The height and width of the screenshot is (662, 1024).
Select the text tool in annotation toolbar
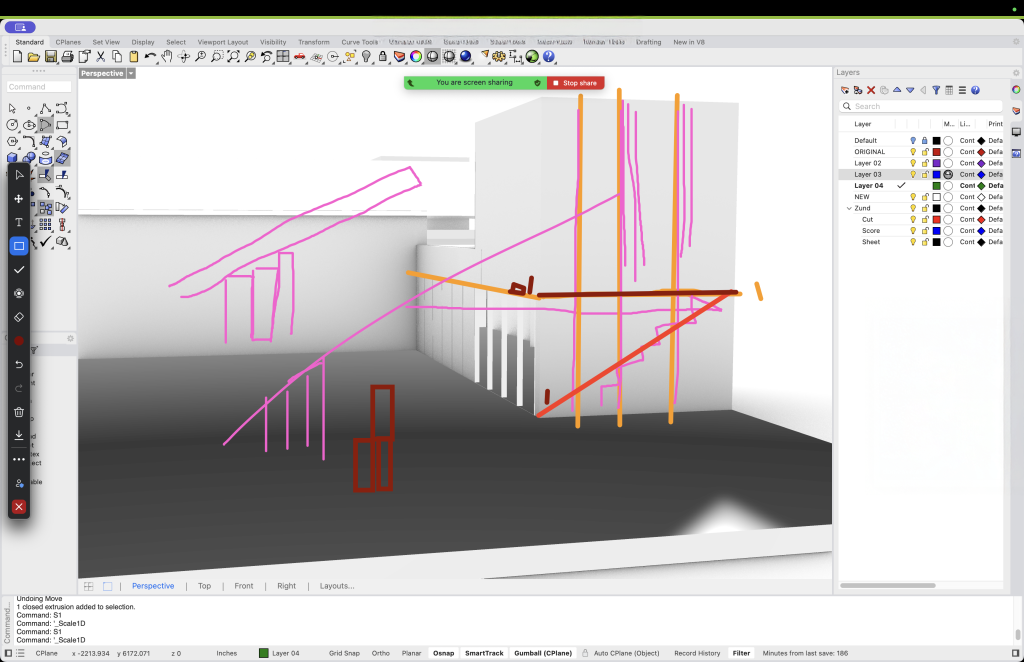point(18,222)
